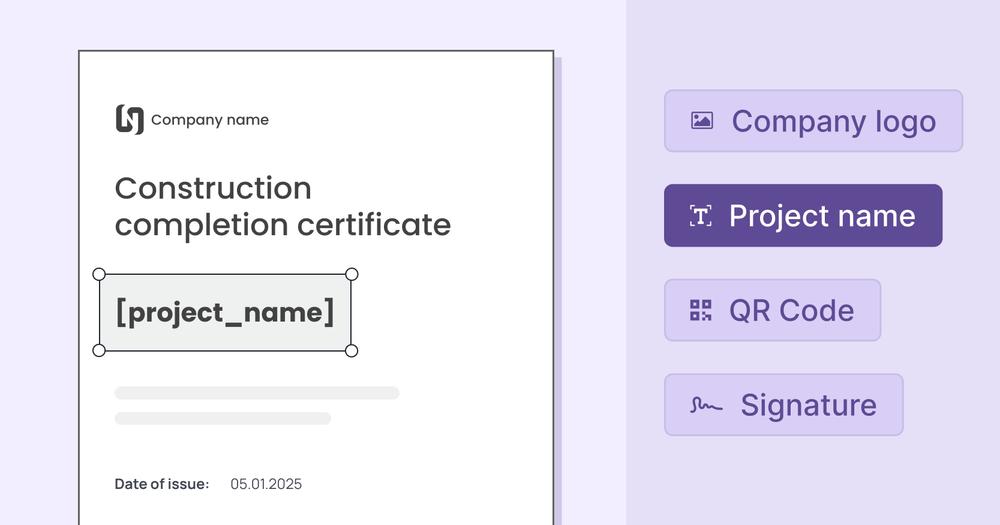Select the Project name button

pyautogui.click(x=803, y=216)
